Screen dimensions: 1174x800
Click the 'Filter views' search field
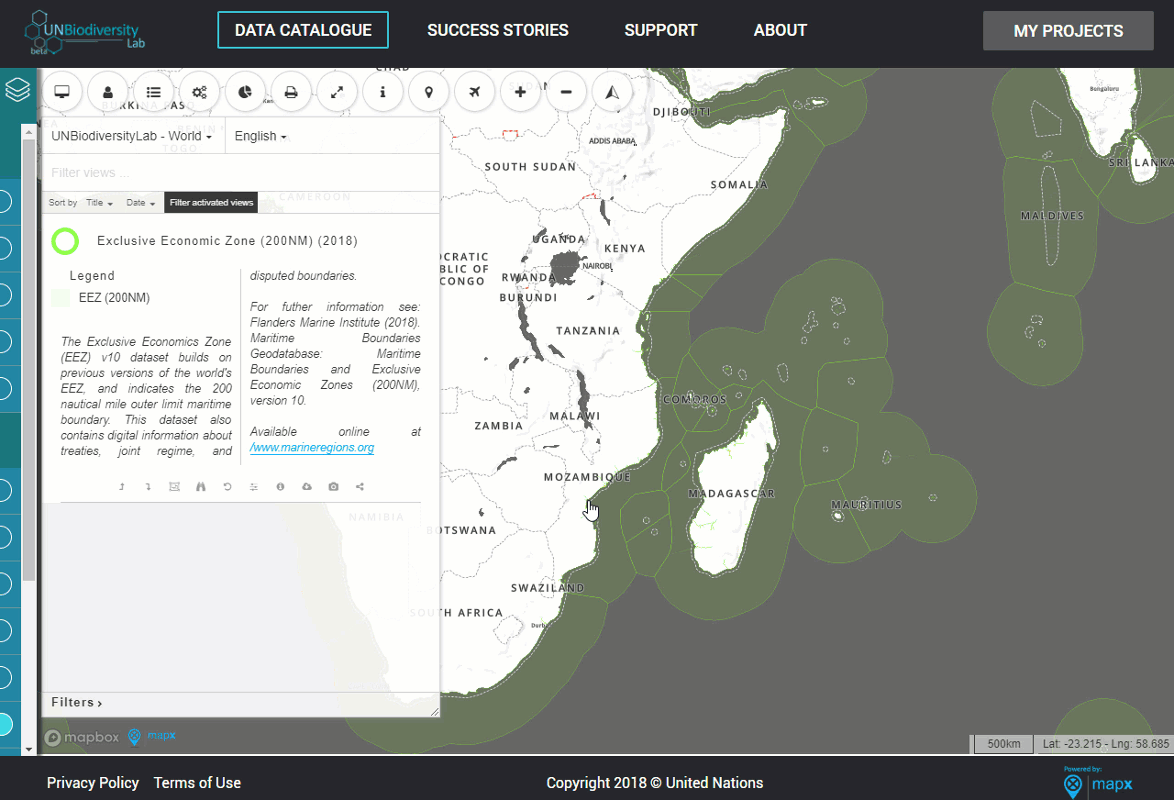click(x=240, y=173)
